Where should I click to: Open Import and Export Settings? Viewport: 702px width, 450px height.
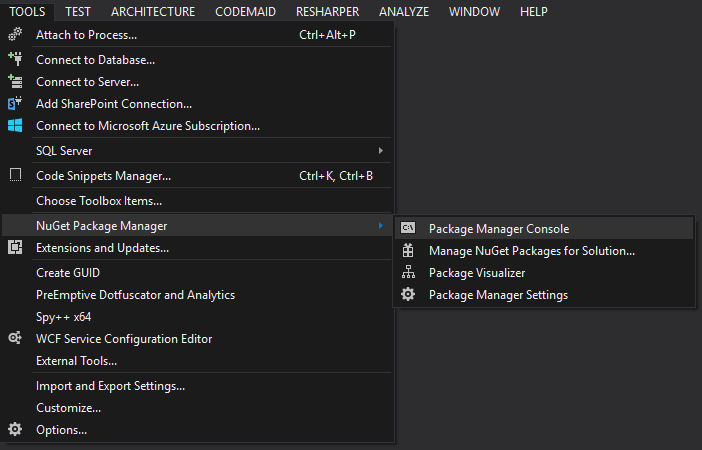pyautogui.click(x=110, y=385)
